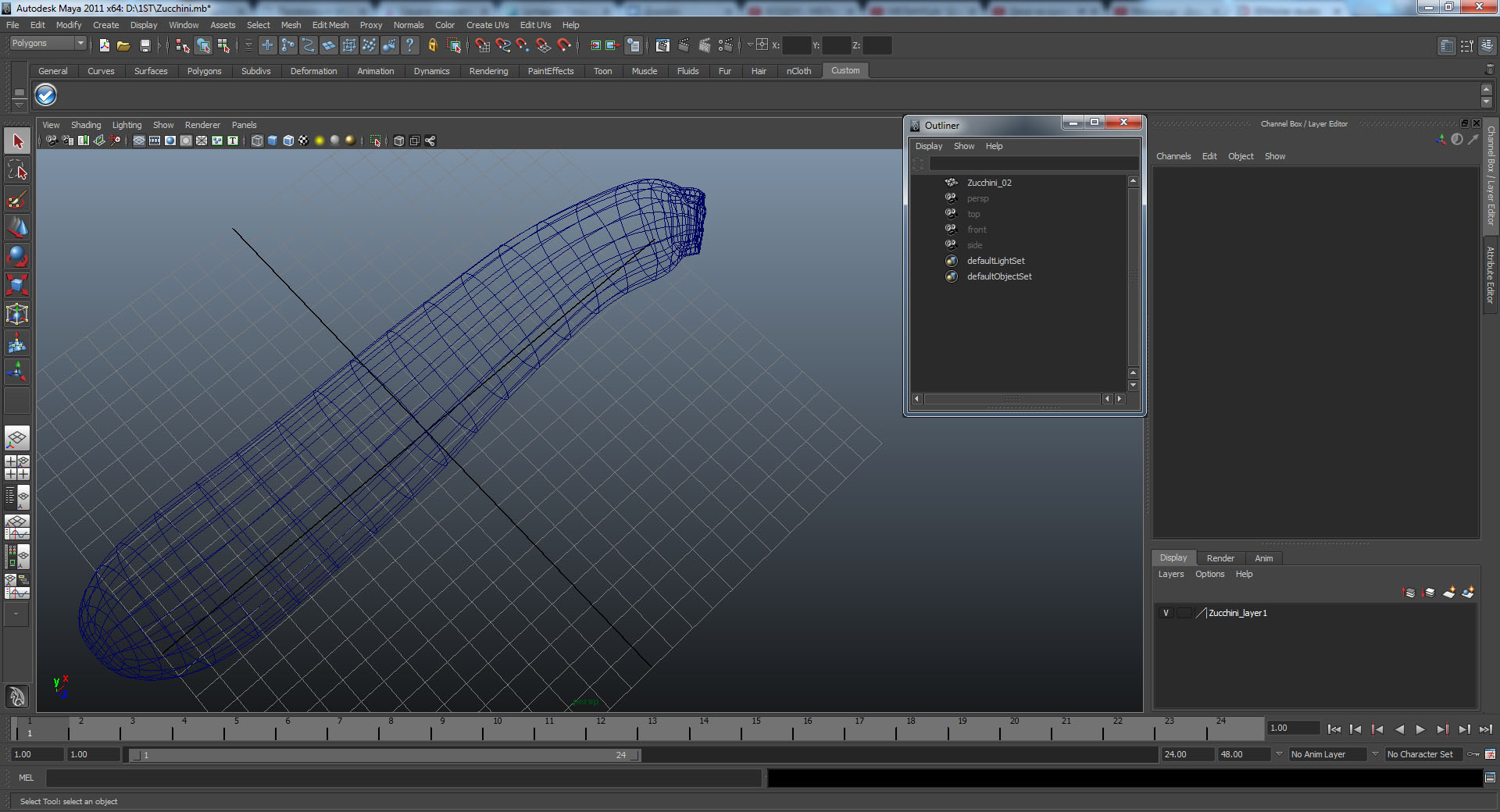Click the Open Scene folder icon
This screenshot has height=812, width=1500.
click(x=123, y=45)
